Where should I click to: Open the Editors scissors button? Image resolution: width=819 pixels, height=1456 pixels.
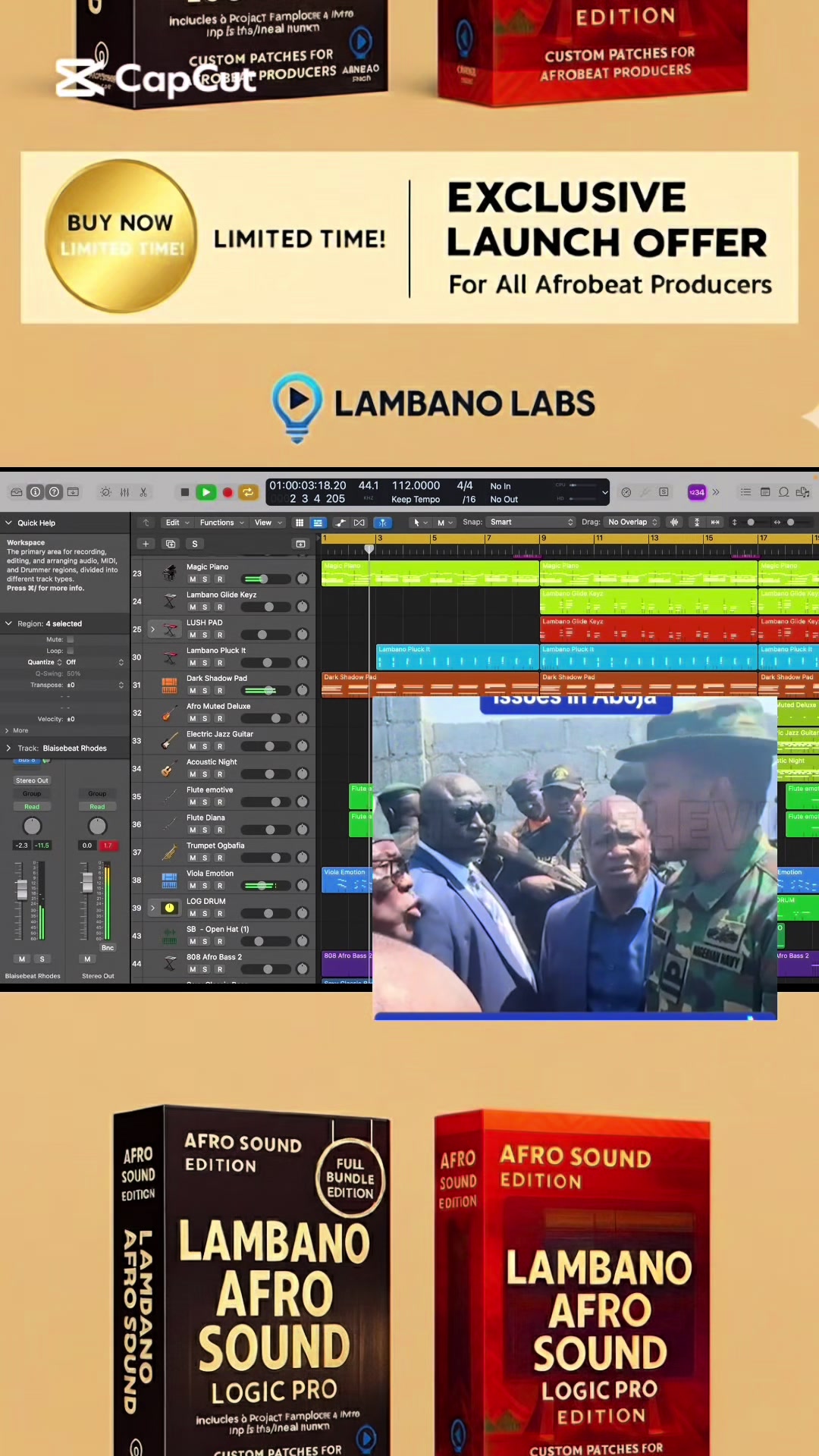143,492
